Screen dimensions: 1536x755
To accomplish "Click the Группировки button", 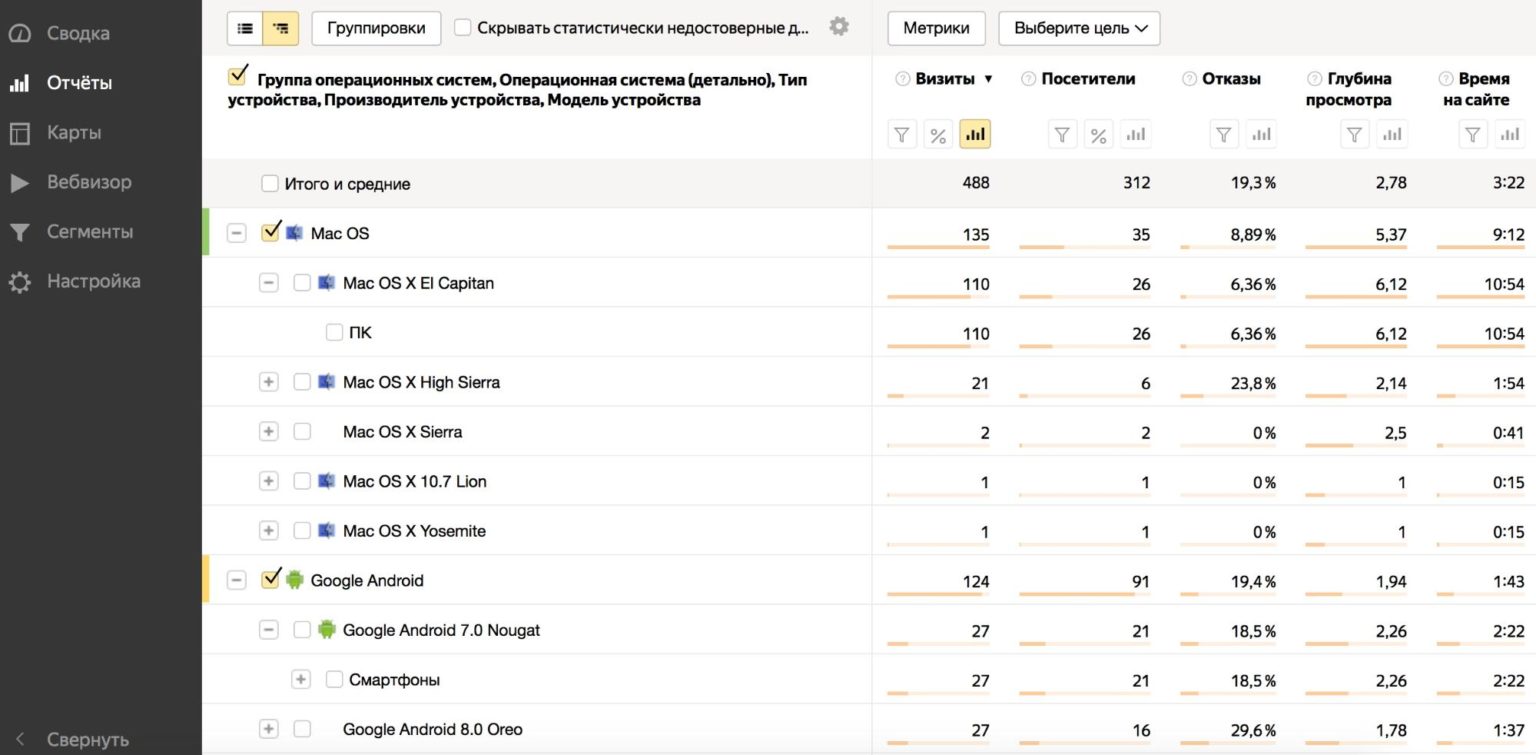I will point(376,28).
